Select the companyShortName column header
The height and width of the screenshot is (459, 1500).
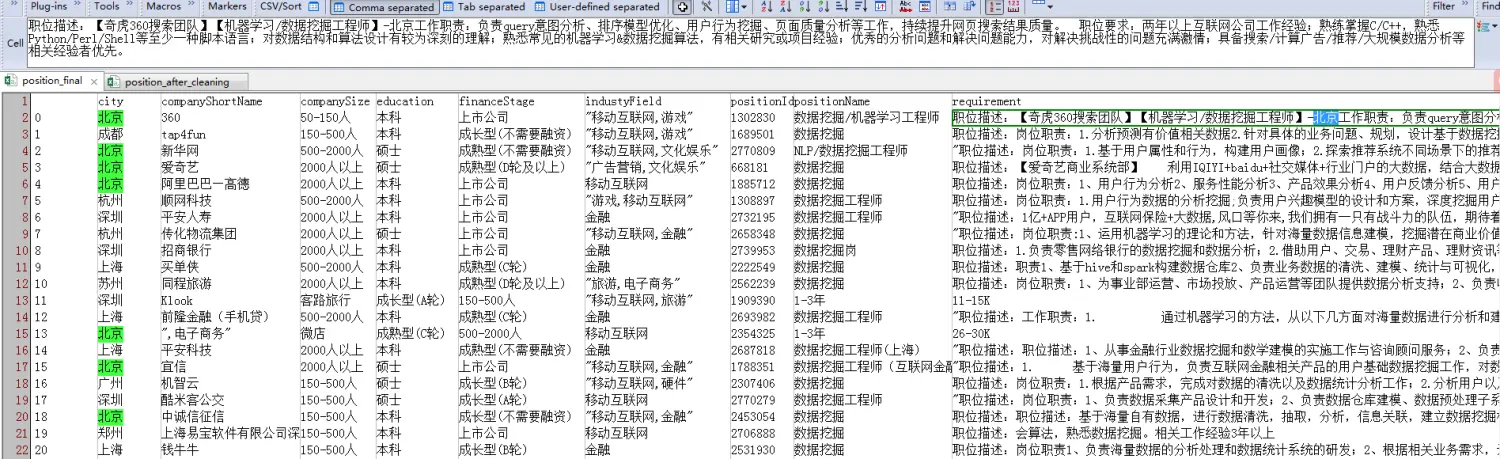(212, 102)
